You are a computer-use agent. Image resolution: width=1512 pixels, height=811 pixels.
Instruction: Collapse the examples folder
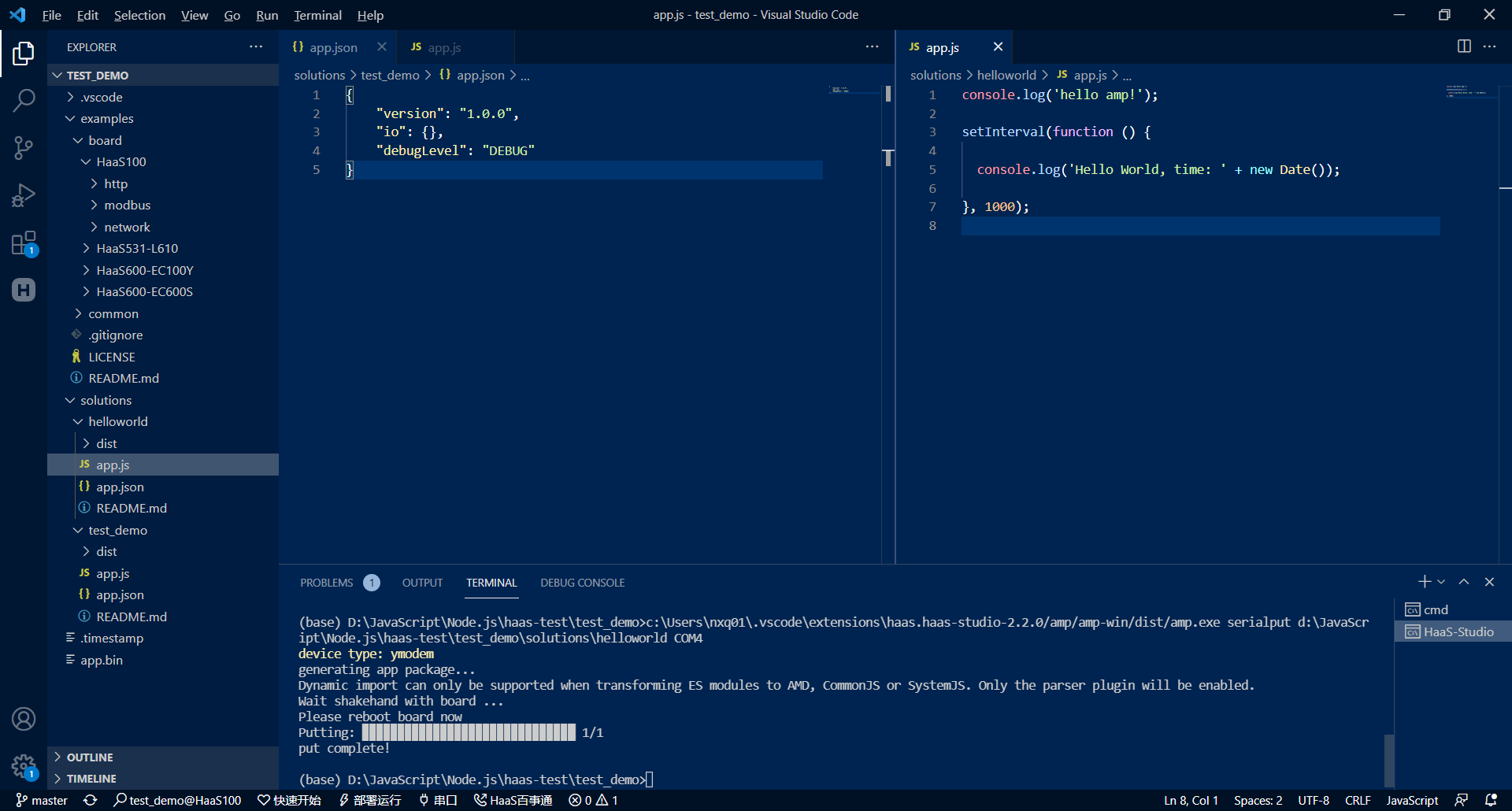point(163,118)
